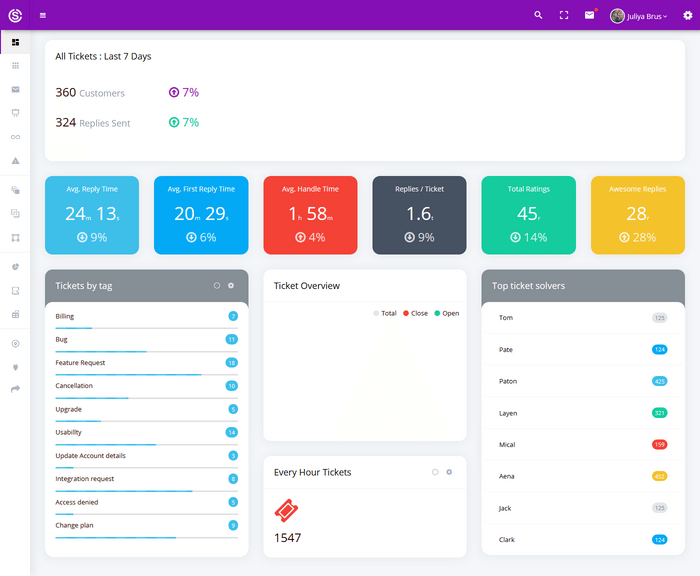Screen dimensions: 700x576
Task: Click the Usability tag progress bar
Action: 146,445
